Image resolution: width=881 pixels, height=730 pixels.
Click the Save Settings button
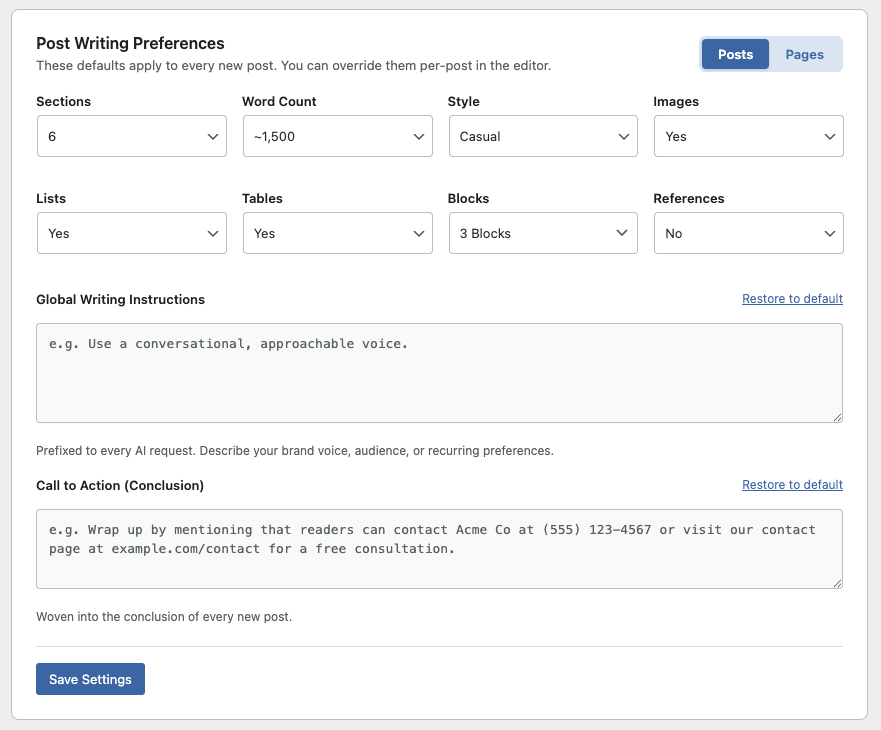click(90, 679)
